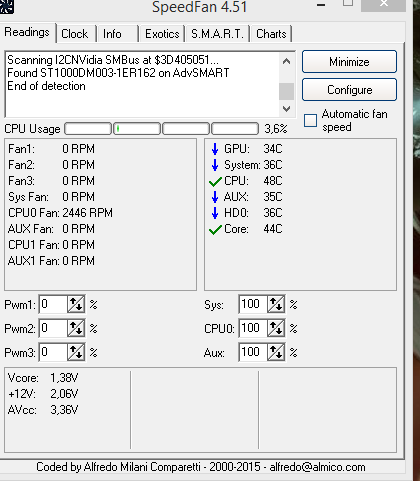Click the 'AUX1 Fan: 0 RPM' reading
The width and height of the screenshot is (420, 481).
tap(51, 261)
